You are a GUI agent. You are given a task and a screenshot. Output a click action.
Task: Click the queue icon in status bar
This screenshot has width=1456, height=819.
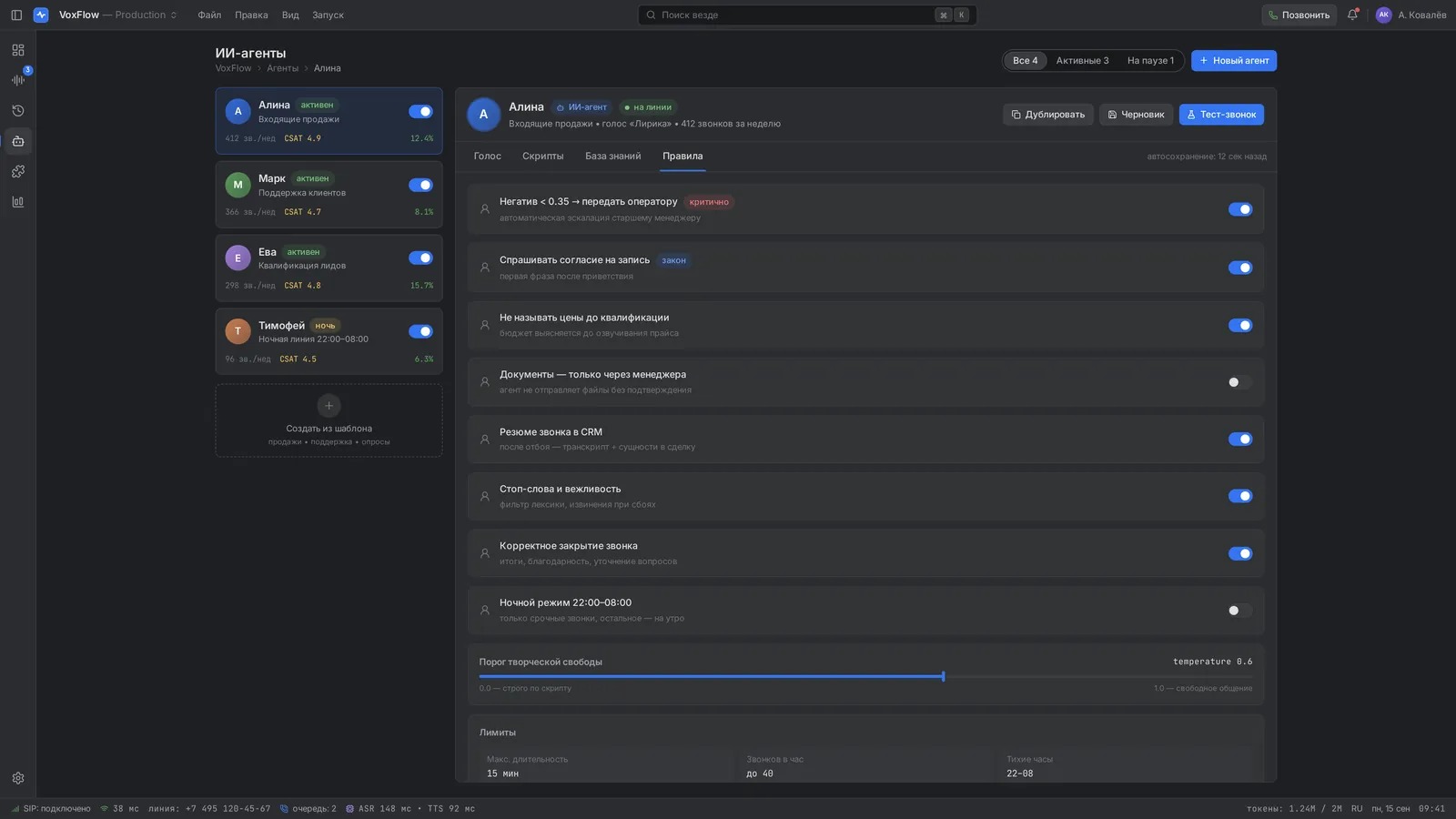tap(284, 808)
